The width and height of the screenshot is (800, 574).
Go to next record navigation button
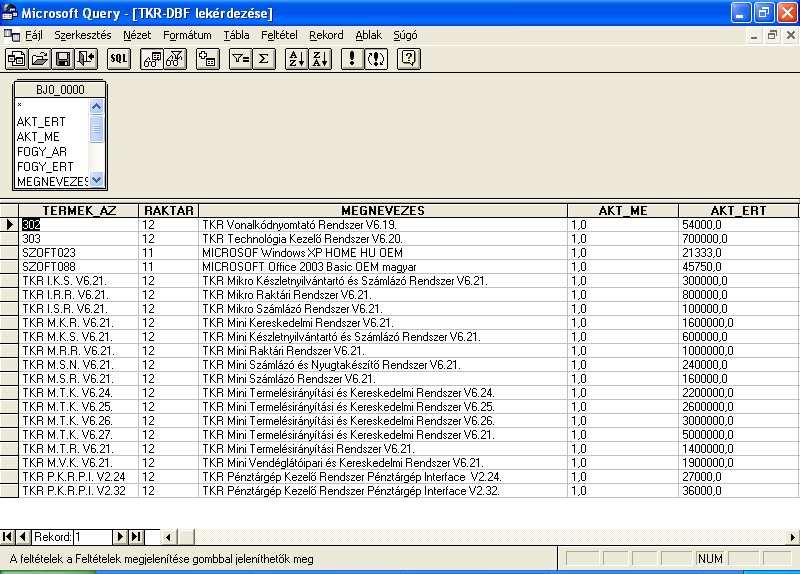120,537
